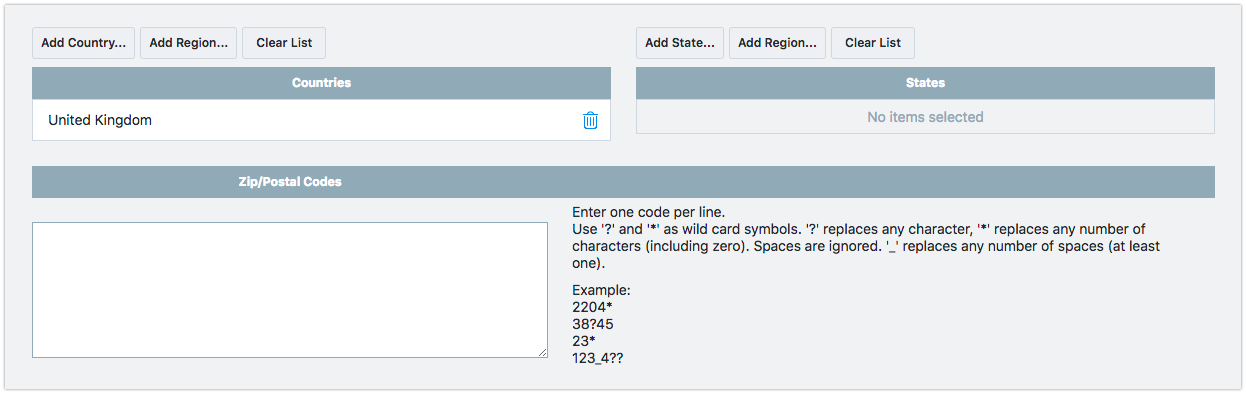
Task: Click the Zip/Postal Codes section header
Action: tap(623, 182)
